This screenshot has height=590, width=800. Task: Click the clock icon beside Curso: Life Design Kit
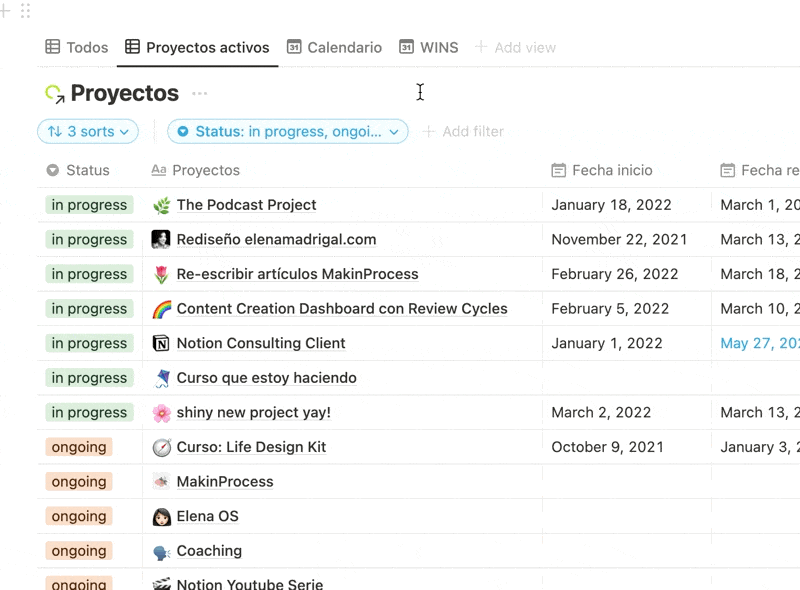[x=160, y=447]
